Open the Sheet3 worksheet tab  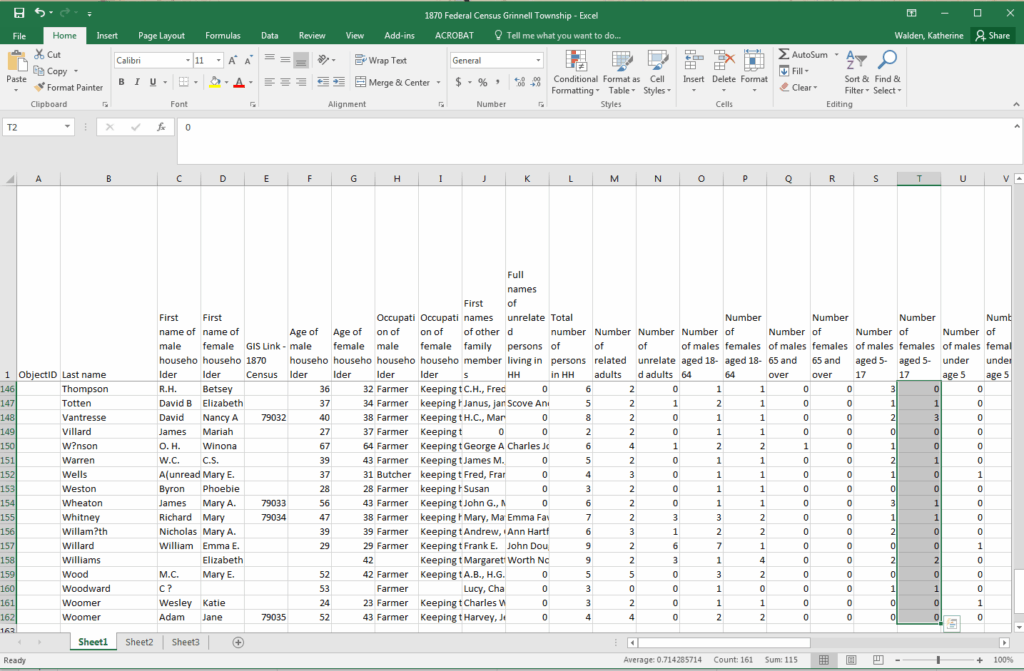coord(185,642)
